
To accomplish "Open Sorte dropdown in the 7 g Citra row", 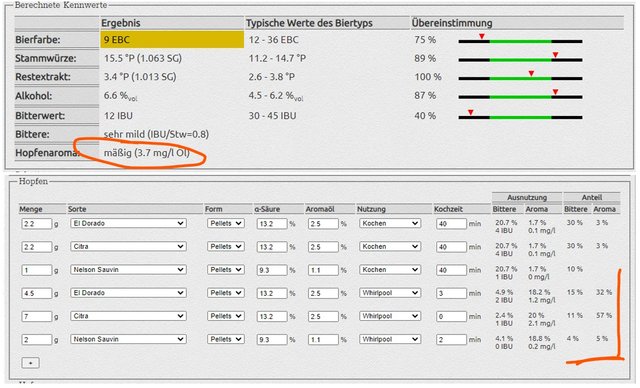I will click(x=128, y=316).
